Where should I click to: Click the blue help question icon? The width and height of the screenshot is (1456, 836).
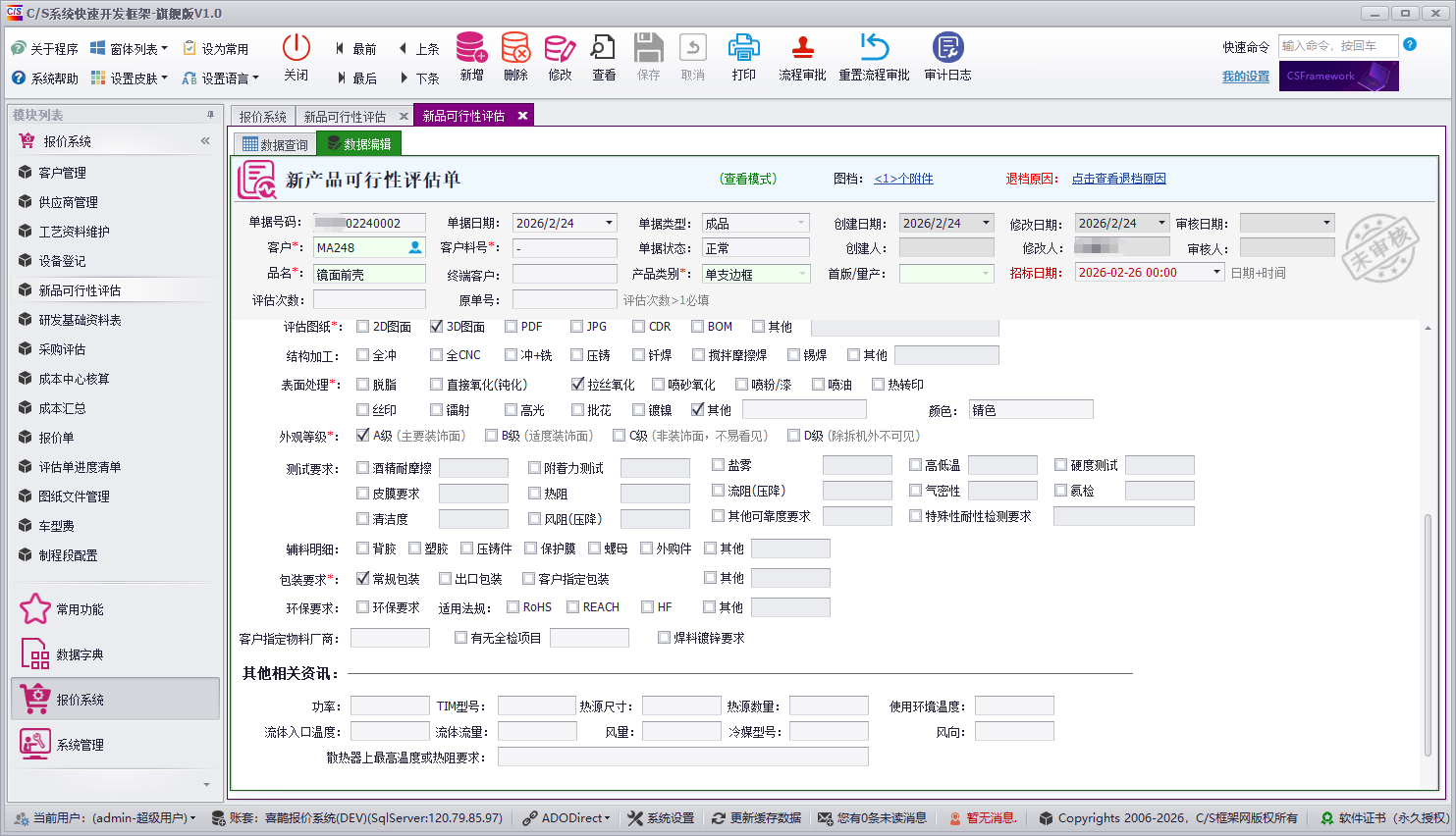[x=1410, y=45]
